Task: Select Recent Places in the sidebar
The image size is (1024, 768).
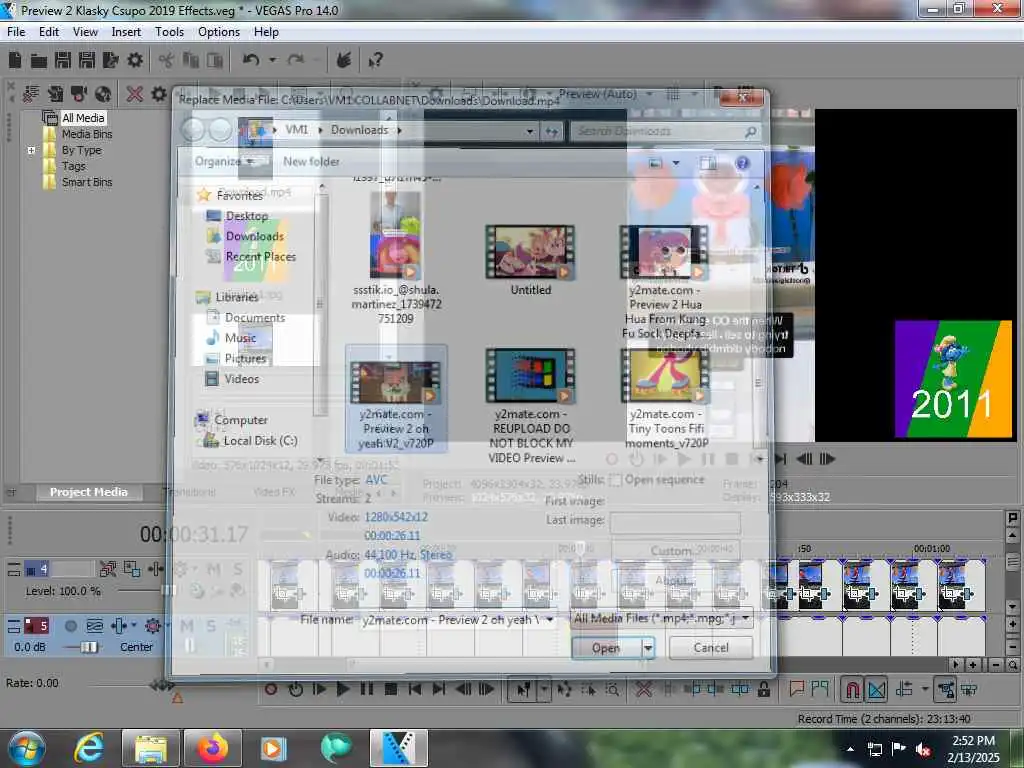Action: coord(261,257)
